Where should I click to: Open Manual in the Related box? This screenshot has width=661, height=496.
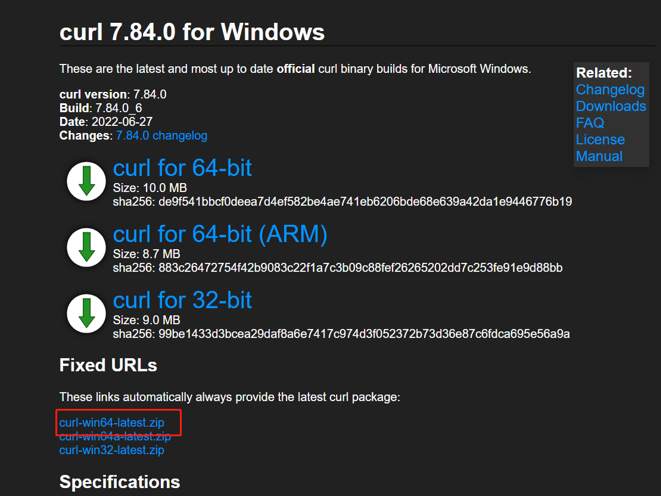click(x=599, y=156)
